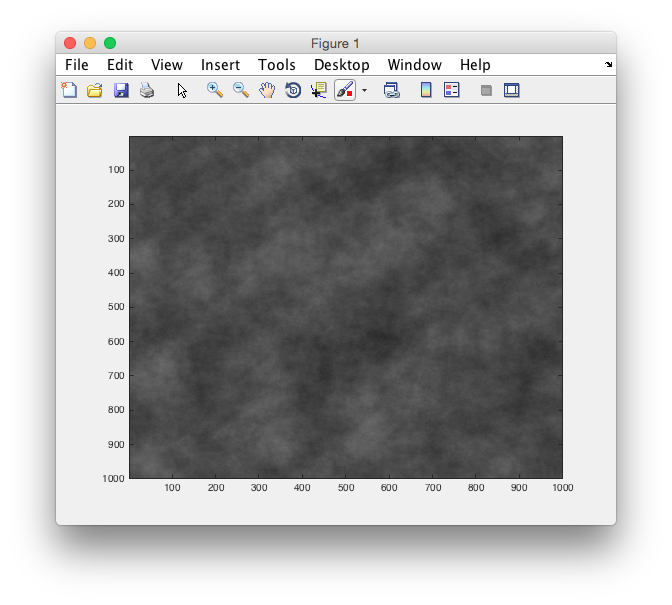Click the y-axis label 300
This screenshot has height=605, width=672.
point(116,238)
